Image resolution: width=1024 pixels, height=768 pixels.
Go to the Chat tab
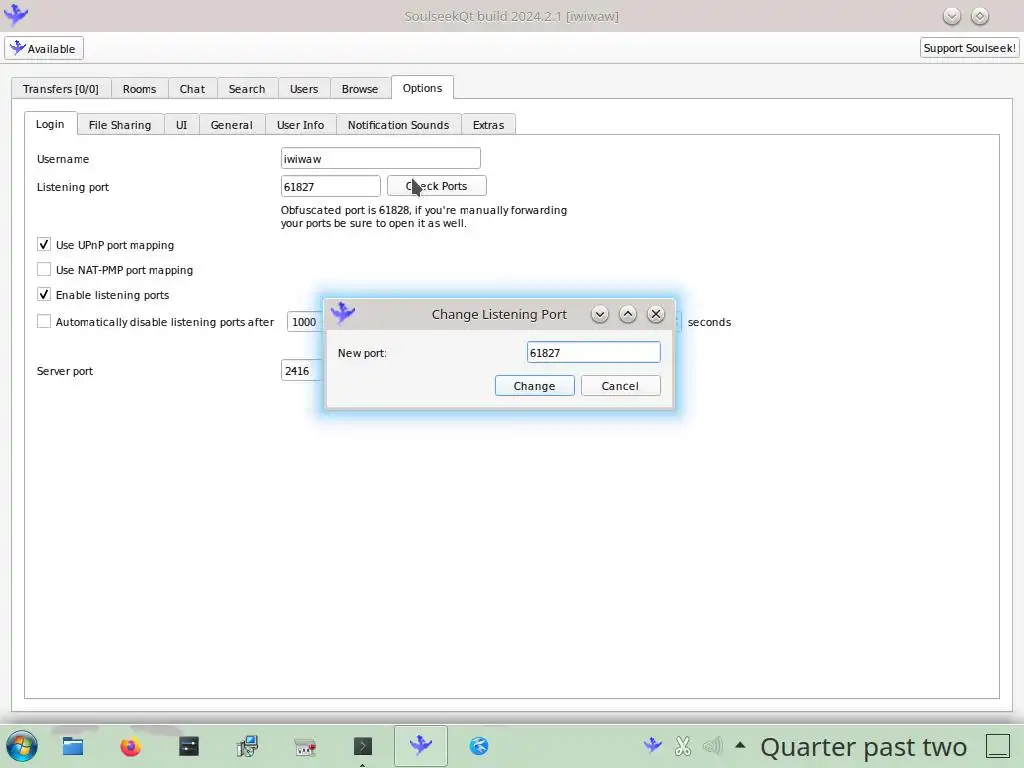click(x=192, y=89)
